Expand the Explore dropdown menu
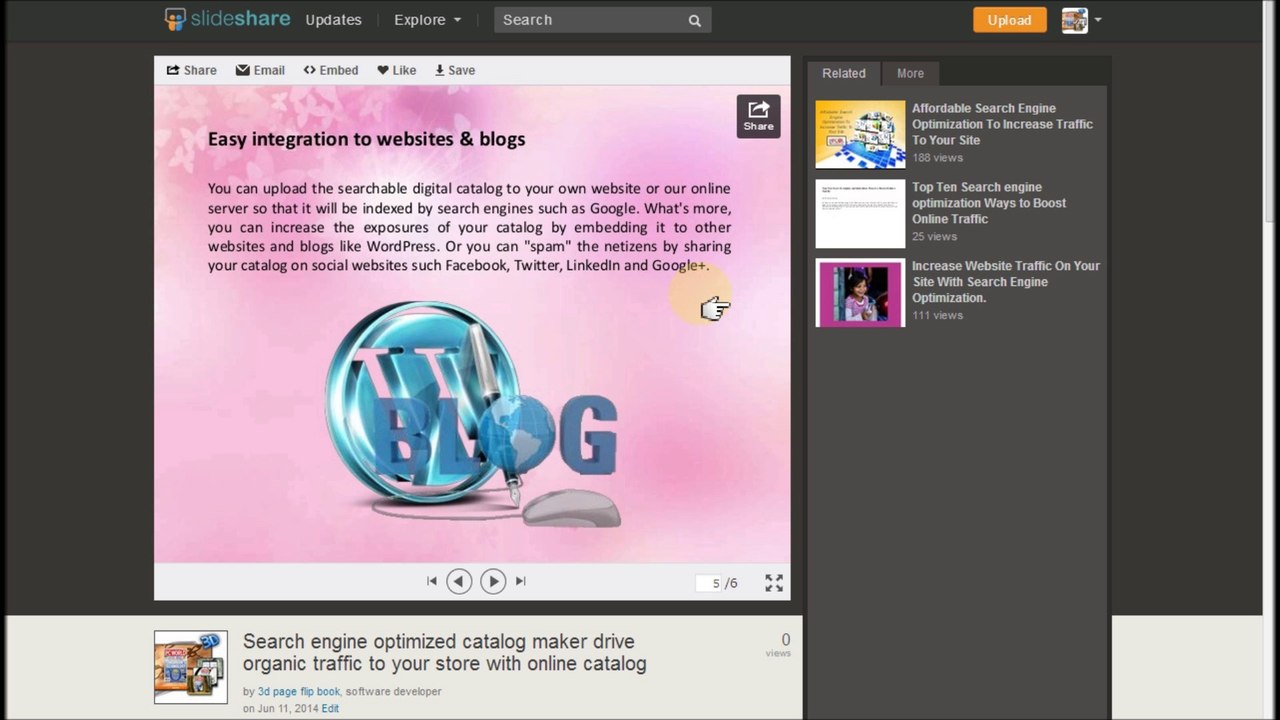 [x=428, y=20]
